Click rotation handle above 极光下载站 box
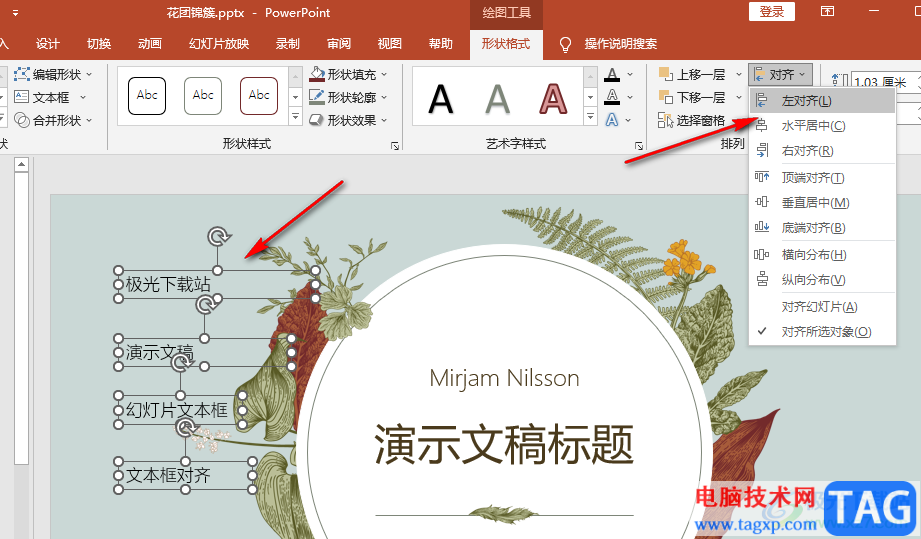Screen dimensions: 921x539 pyautogui.click(x=218, y=237)
